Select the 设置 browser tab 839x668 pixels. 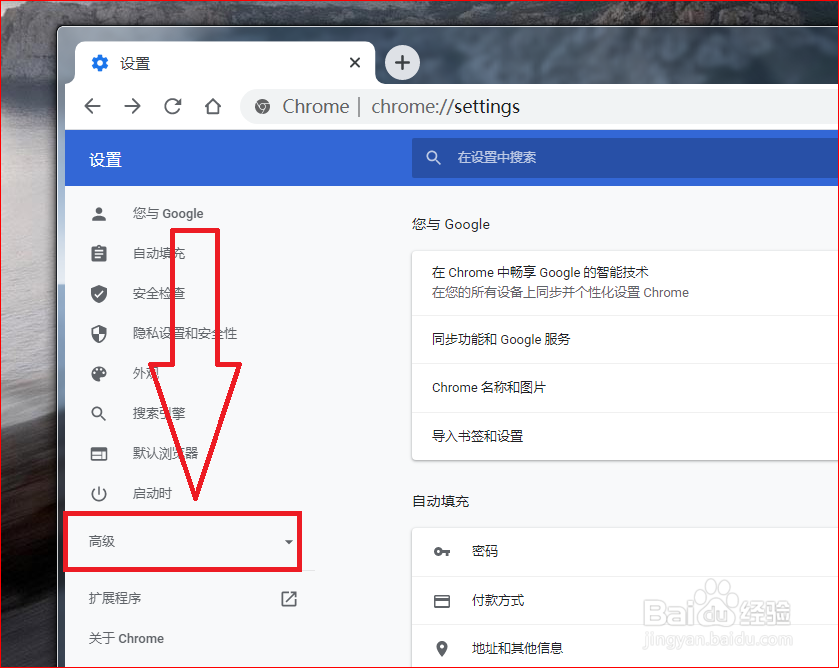pos(225,63)
